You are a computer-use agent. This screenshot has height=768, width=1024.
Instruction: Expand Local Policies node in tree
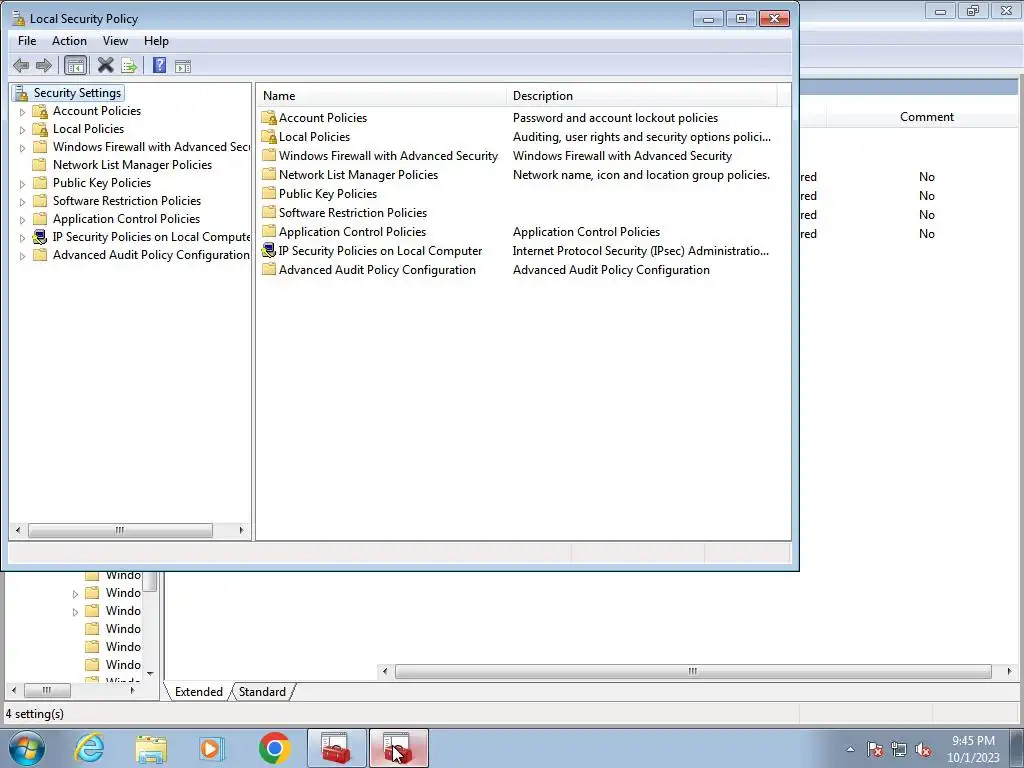(22, 130)
